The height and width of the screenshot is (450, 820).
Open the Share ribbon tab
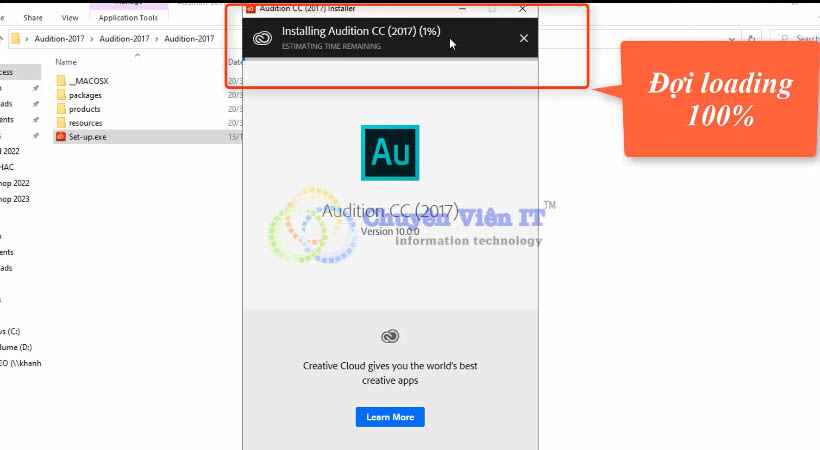(x=33, y=18)
